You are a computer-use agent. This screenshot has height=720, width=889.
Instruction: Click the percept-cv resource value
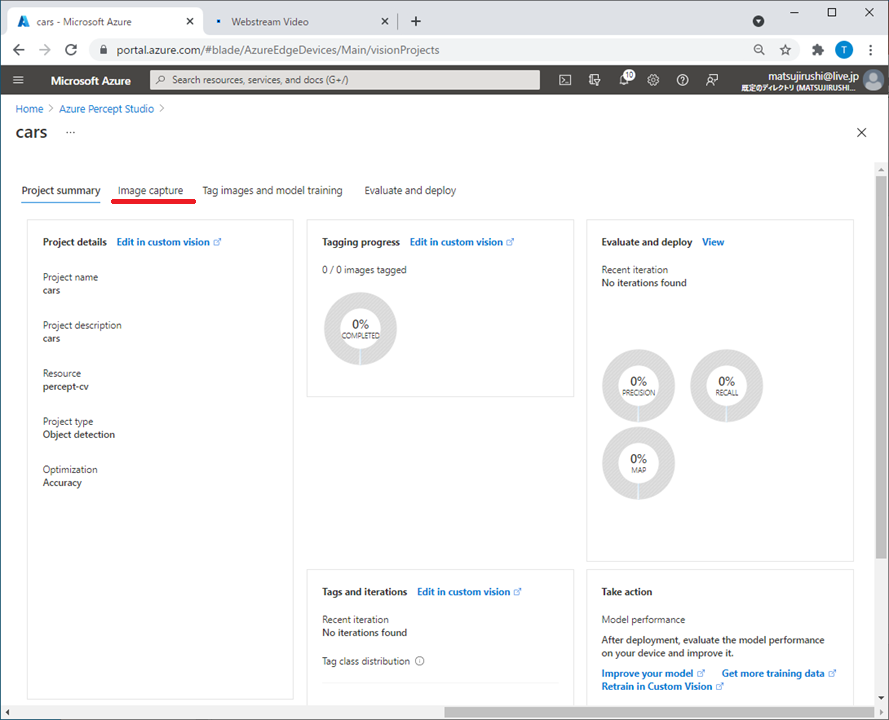[66, 387]
